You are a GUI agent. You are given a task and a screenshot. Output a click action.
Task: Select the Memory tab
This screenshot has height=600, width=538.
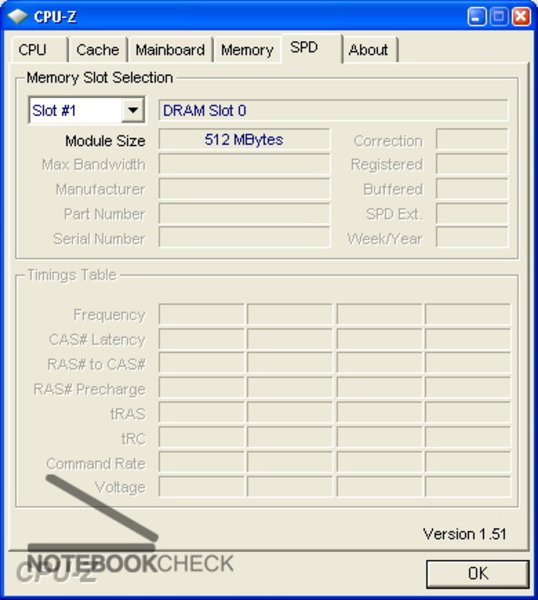tap(247, 50)
